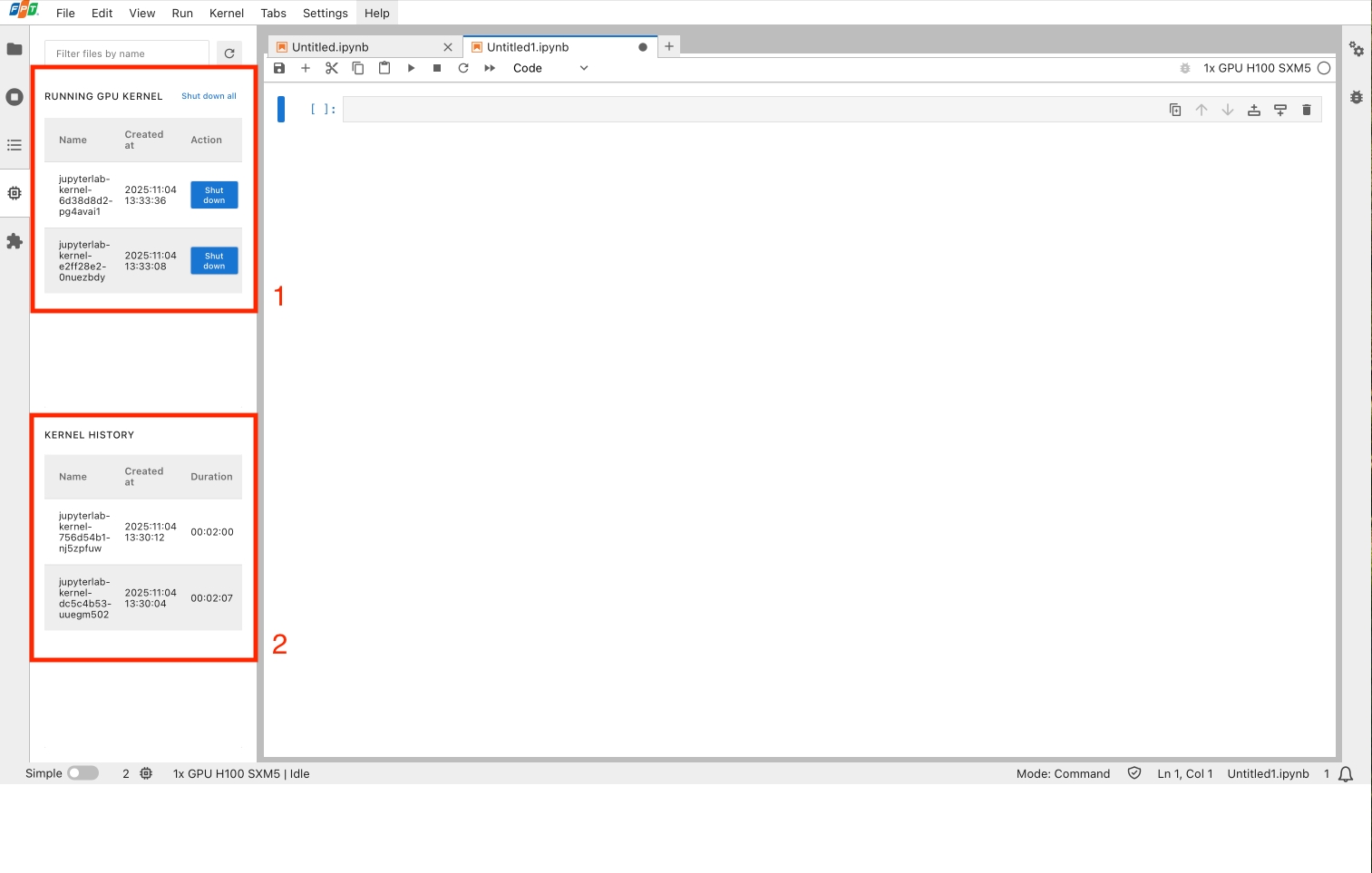
Task: Click the save notebook icon
Action: pyautogui.click(x=279, y=68)
